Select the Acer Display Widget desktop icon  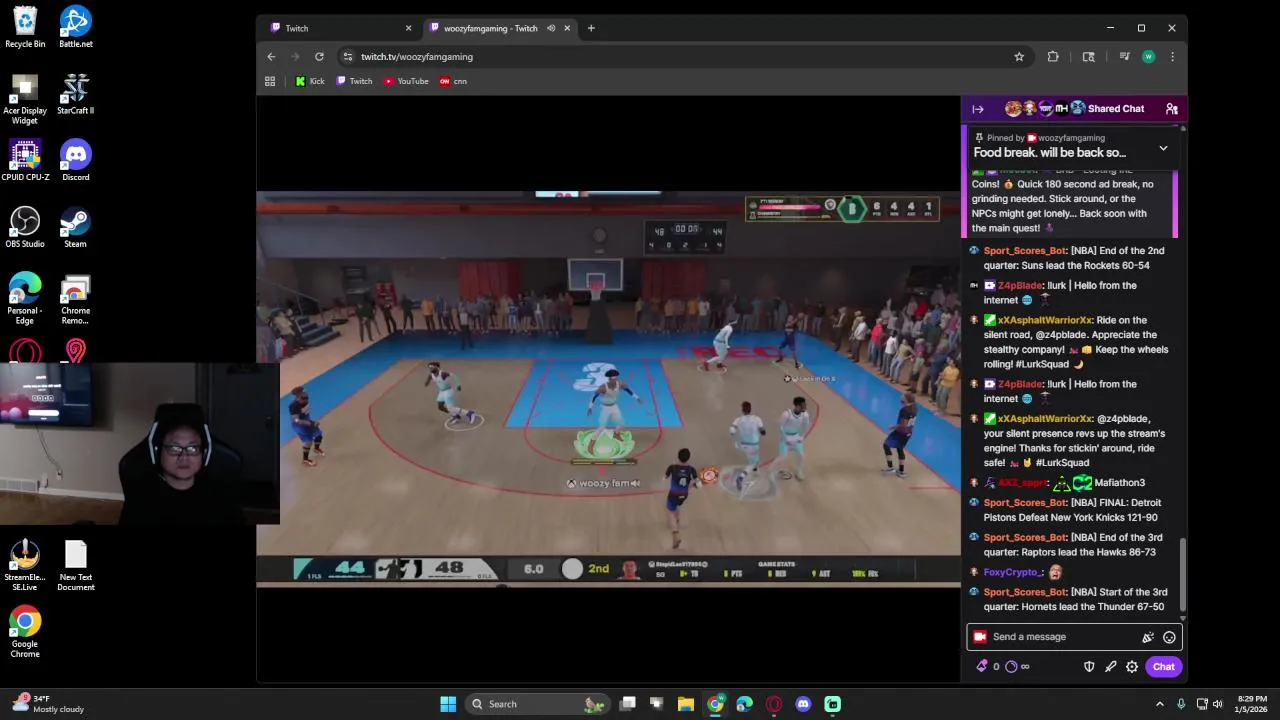point(25,100)
